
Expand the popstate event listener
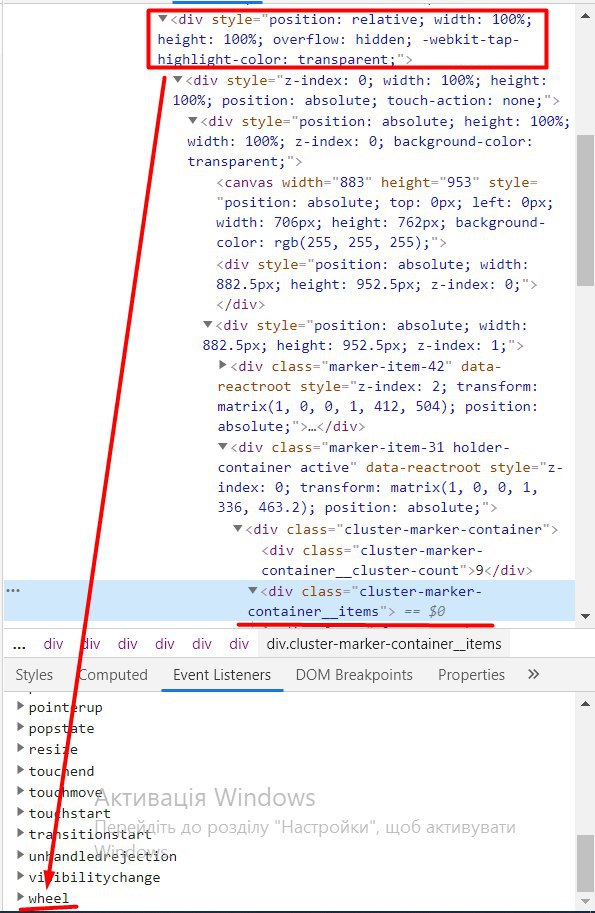pos(20,727)
